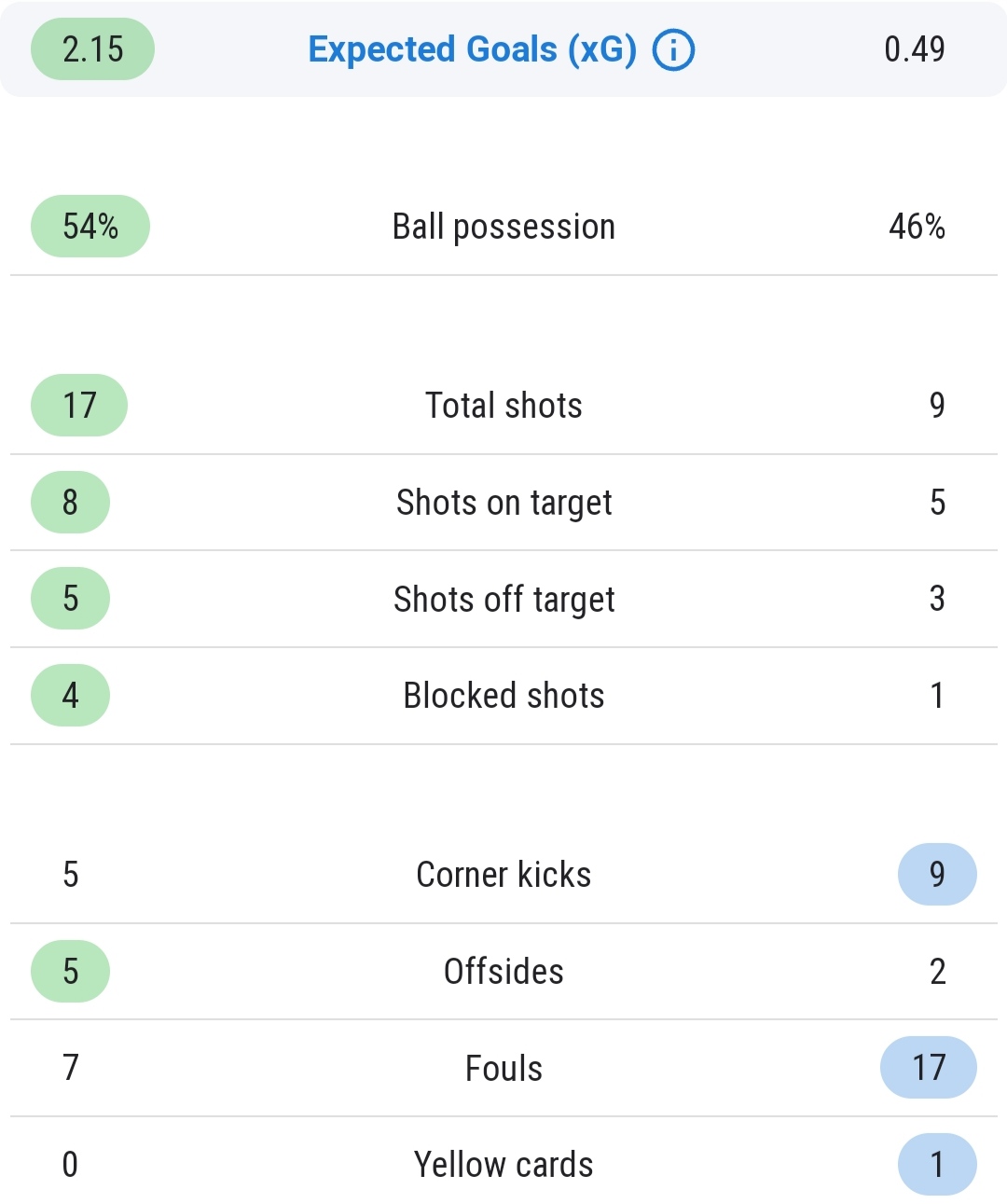Tap the blue 1 yellow cards badge
The height and width of the screenshot is (1204, 1007).
point(937,1165)
